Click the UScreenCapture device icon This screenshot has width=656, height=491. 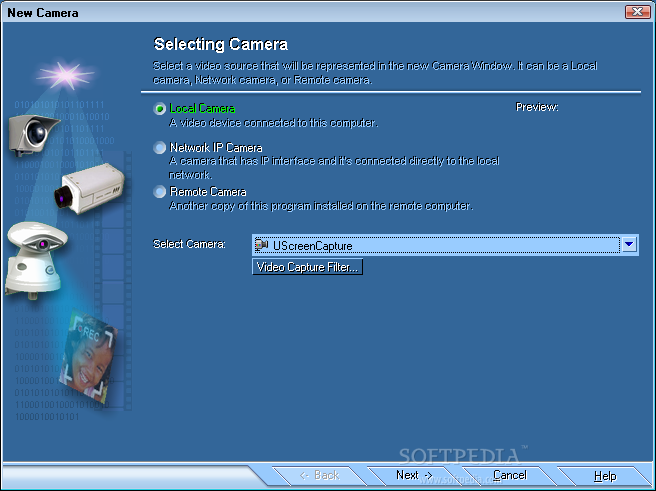point(261,245)
